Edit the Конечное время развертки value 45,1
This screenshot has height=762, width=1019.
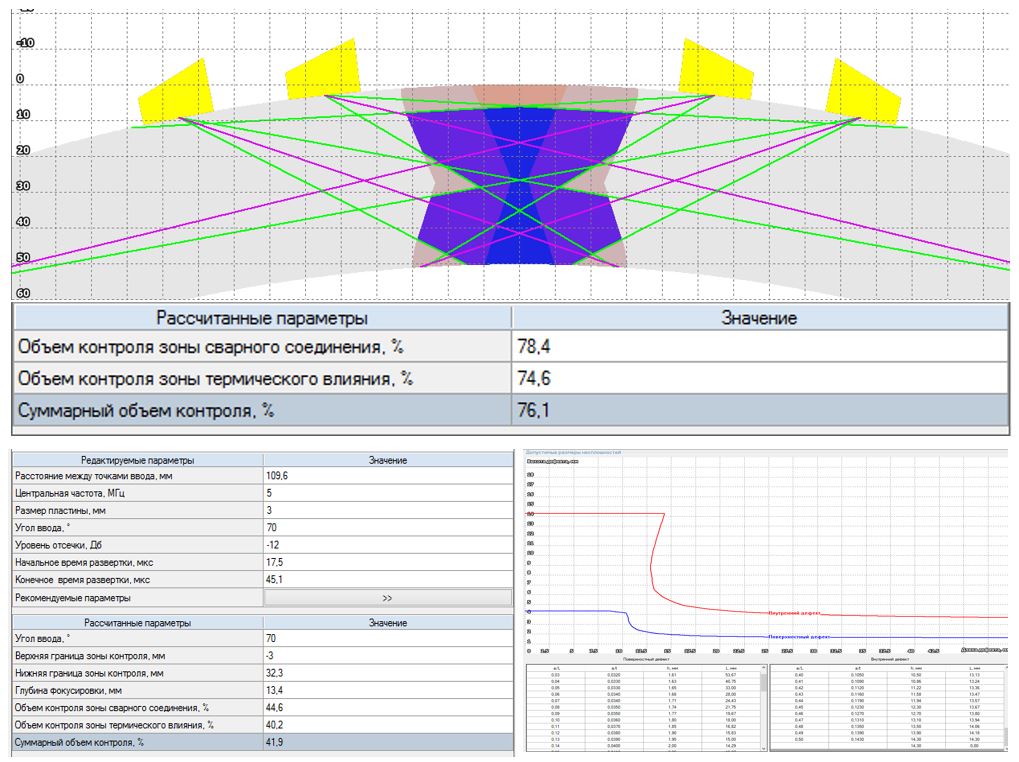click(x=387, y=579)
